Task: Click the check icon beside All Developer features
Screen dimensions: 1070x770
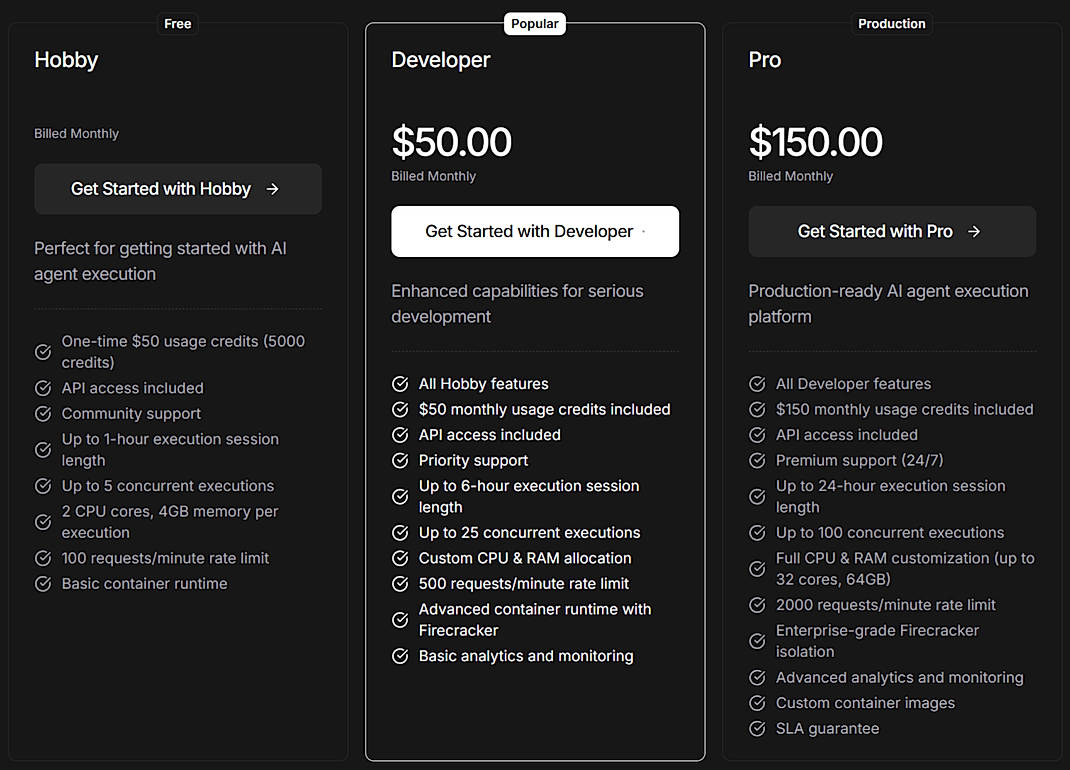Action: point(757,384)
